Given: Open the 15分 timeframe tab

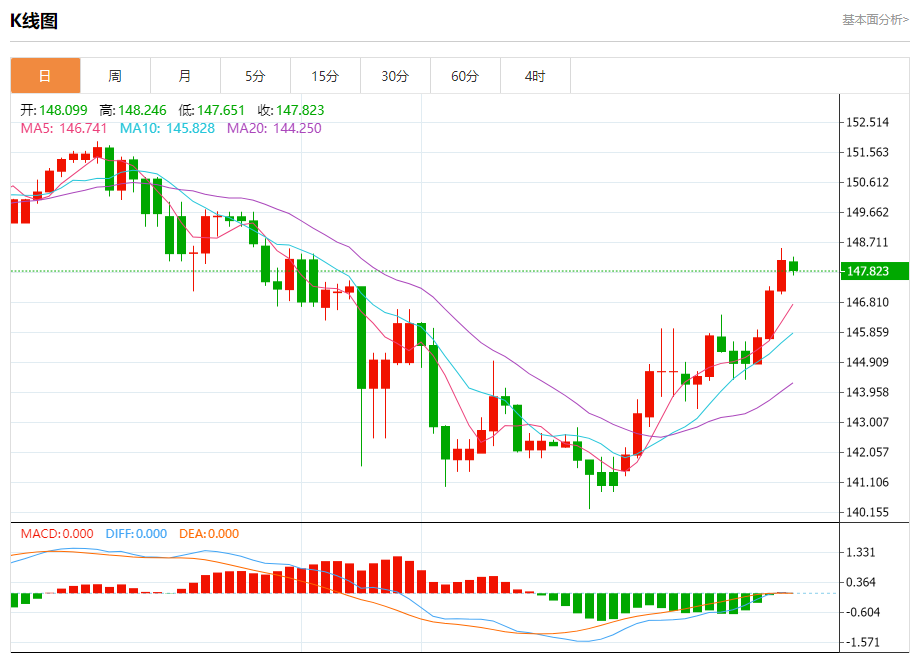Looking at the screenshot, I should [326, 75].
